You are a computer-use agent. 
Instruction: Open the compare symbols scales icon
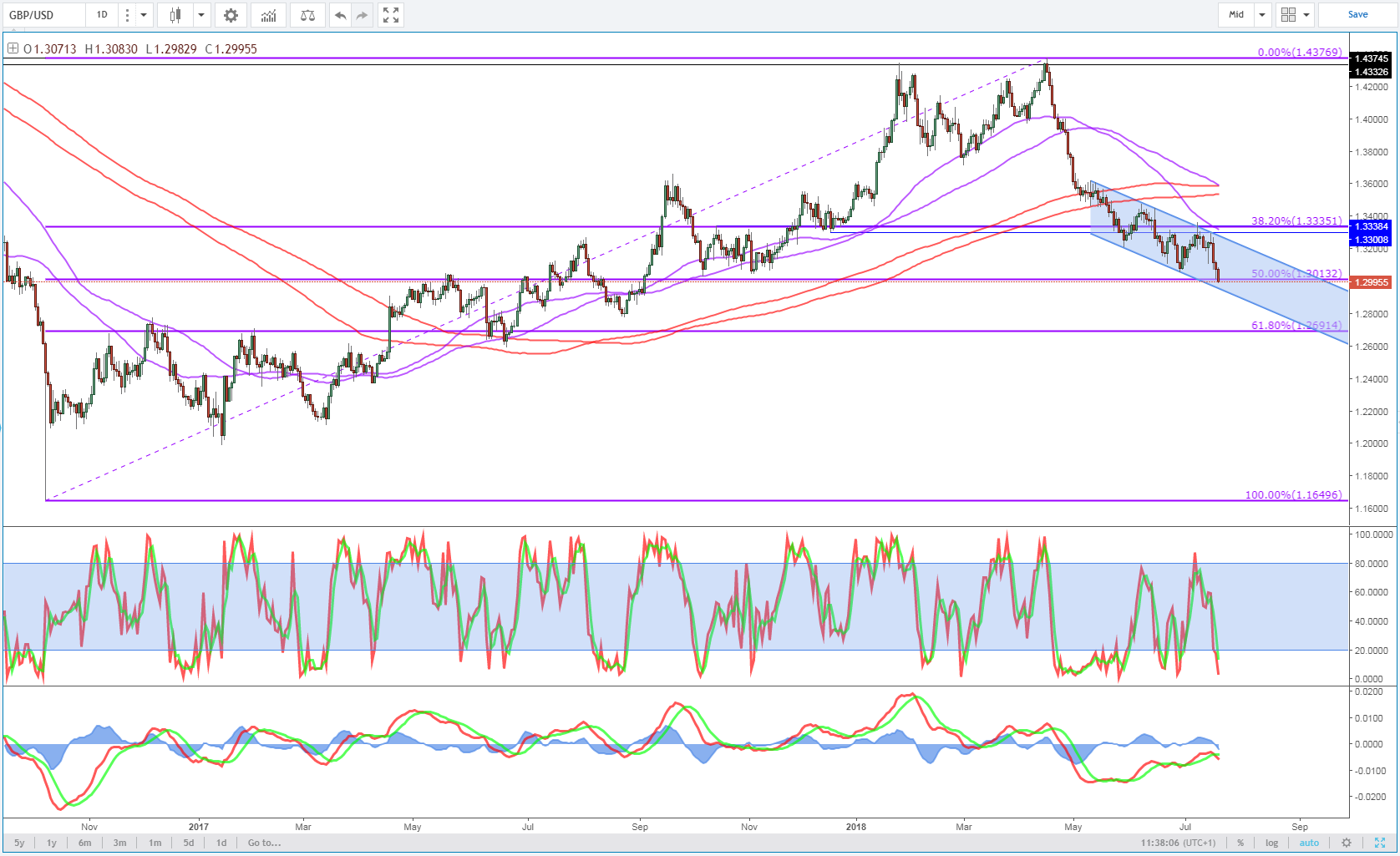point(307,15)
